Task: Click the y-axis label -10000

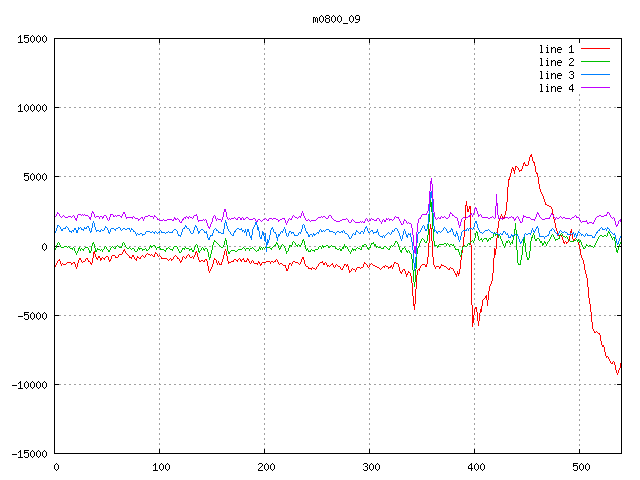Action: pos(28,385)
